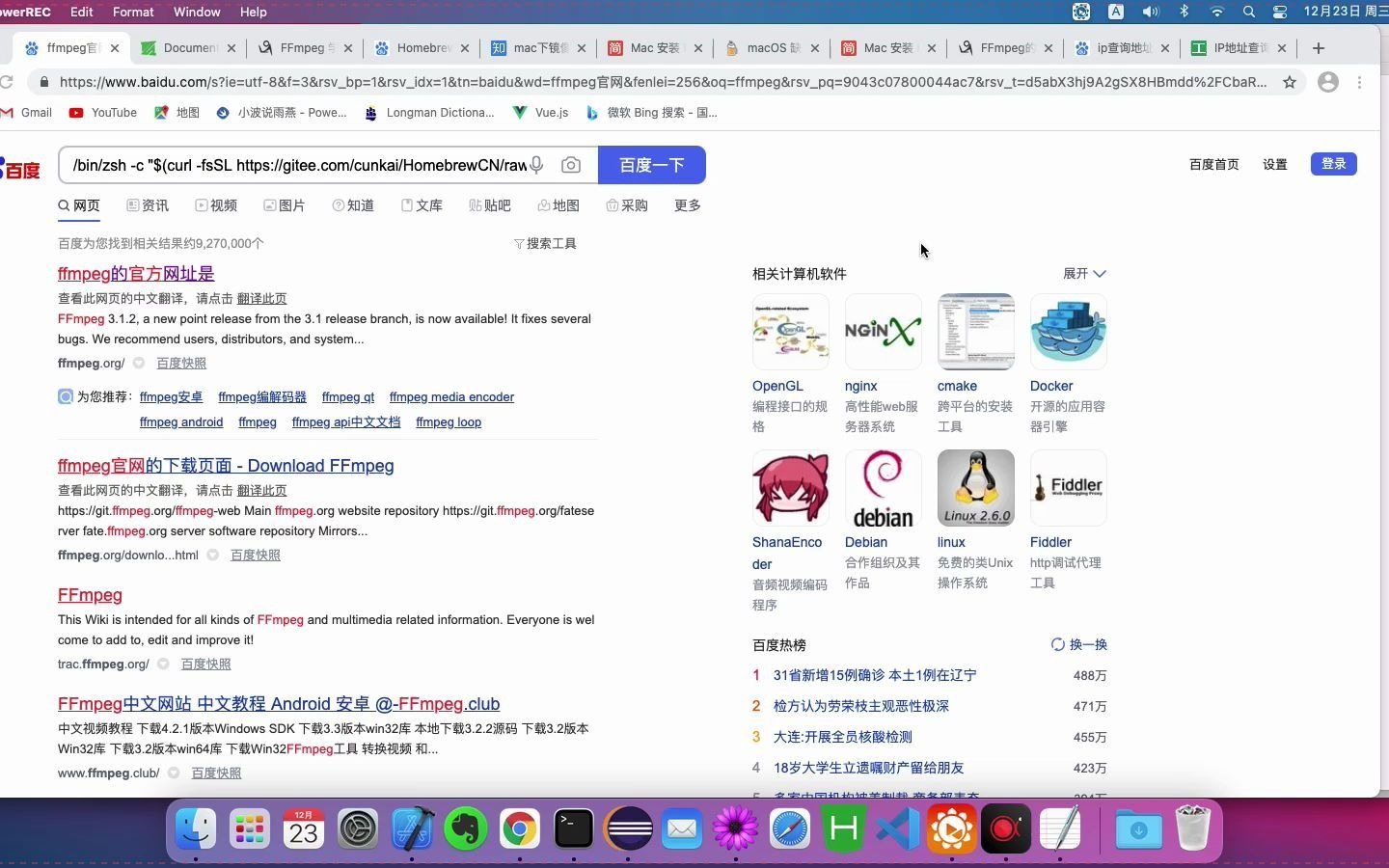Switch to the 视频 search tab
Image resolution: width=1389 pixels, height=868 pixels.
[216, 205]
